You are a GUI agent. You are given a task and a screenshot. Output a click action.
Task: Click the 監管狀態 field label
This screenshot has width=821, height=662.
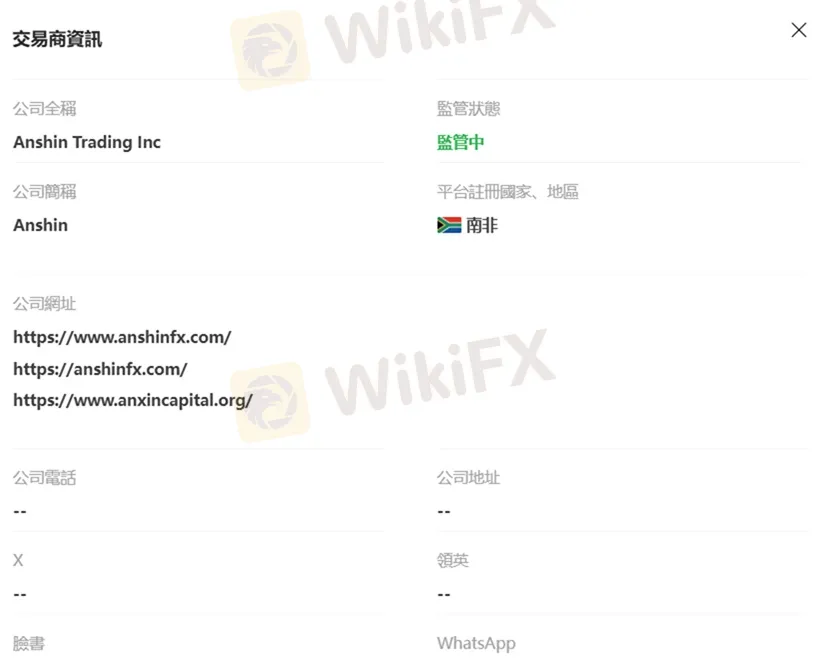click(469, 109)
